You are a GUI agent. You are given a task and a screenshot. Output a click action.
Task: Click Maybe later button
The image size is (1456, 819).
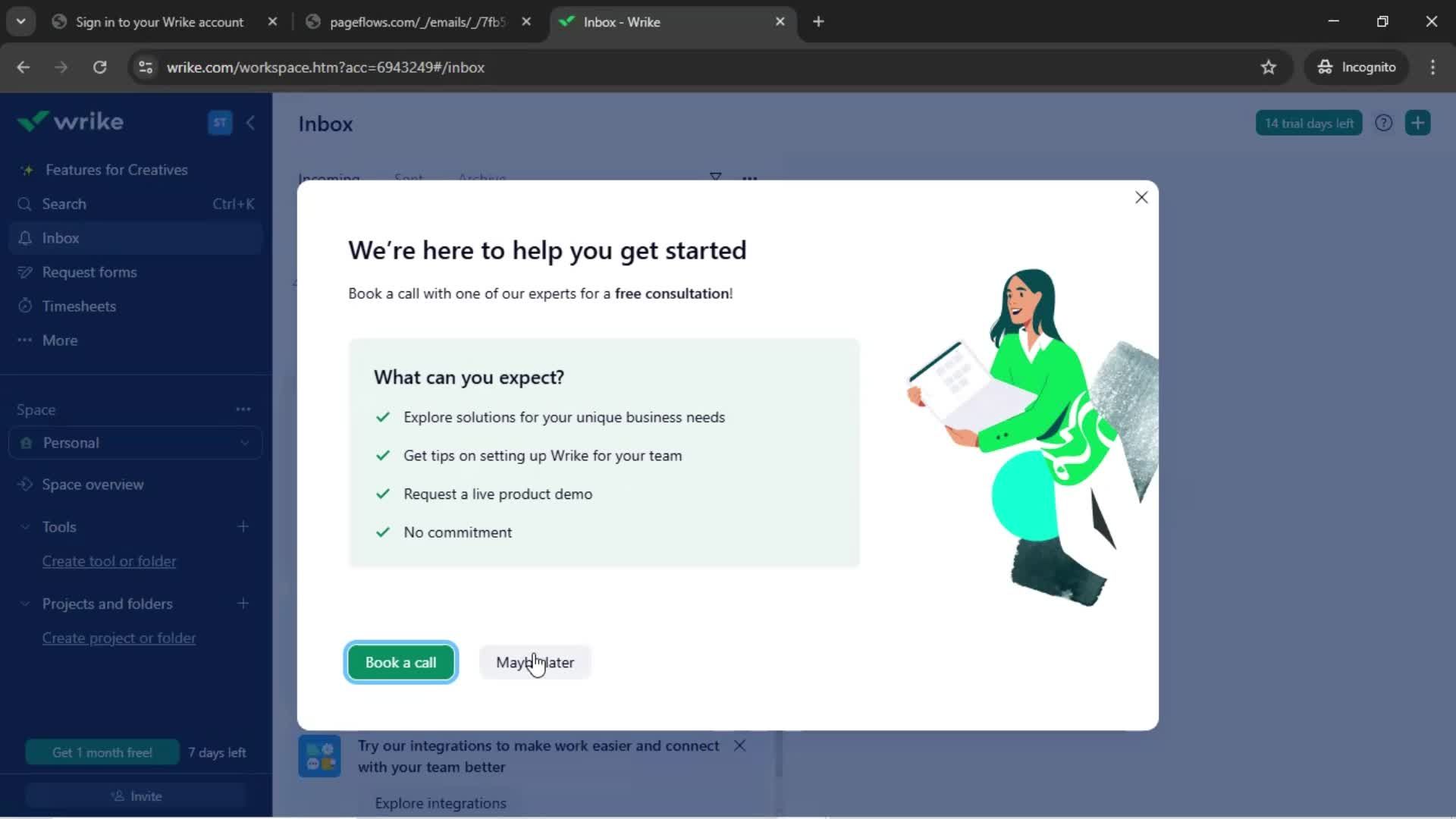[535, 662]
